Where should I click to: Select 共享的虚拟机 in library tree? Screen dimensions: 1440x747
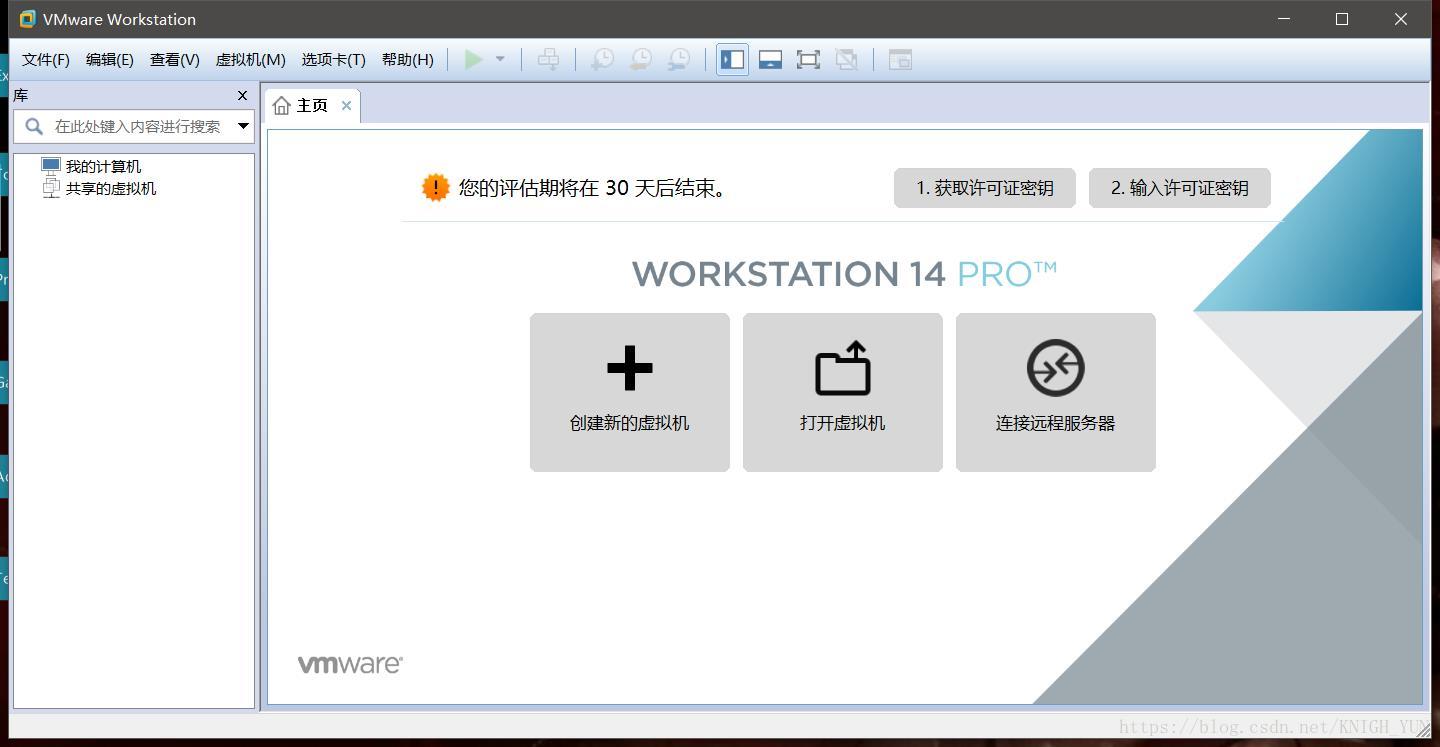pyautogui.click(x=111, y=189)
